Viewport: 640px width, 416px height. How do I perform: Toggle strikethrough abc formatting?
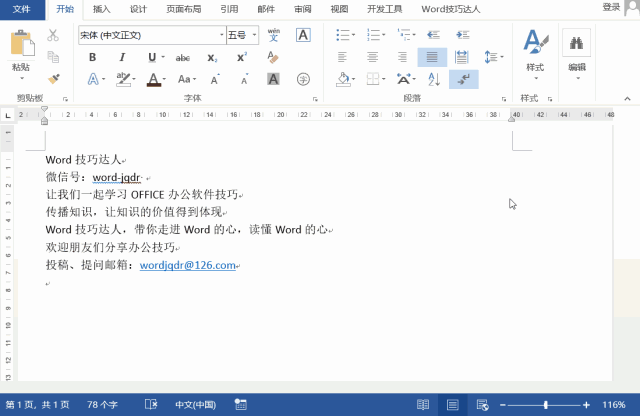tap(182, 58)
